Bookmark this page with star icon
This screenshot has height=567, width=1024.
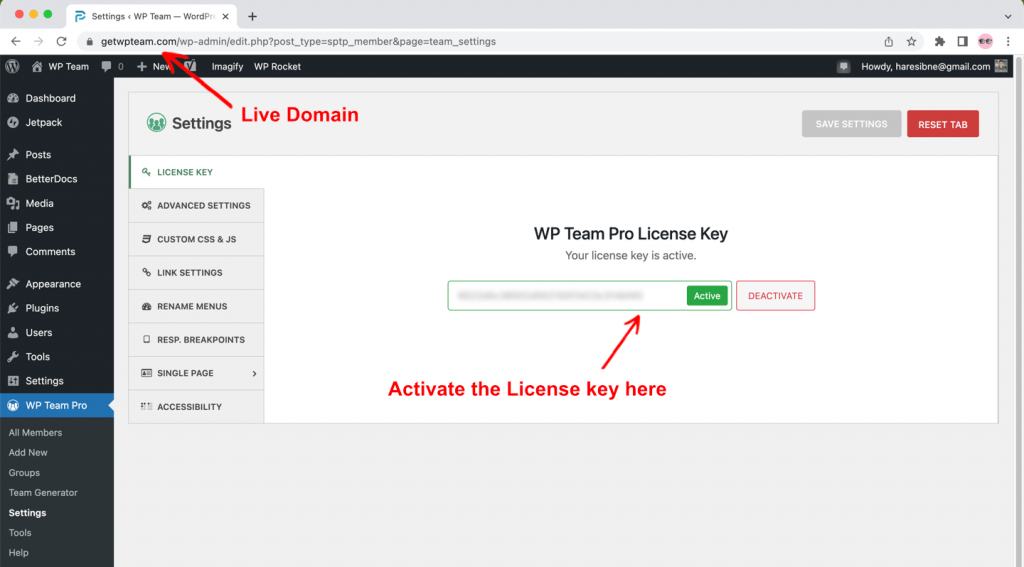click(x=912, y=42)
